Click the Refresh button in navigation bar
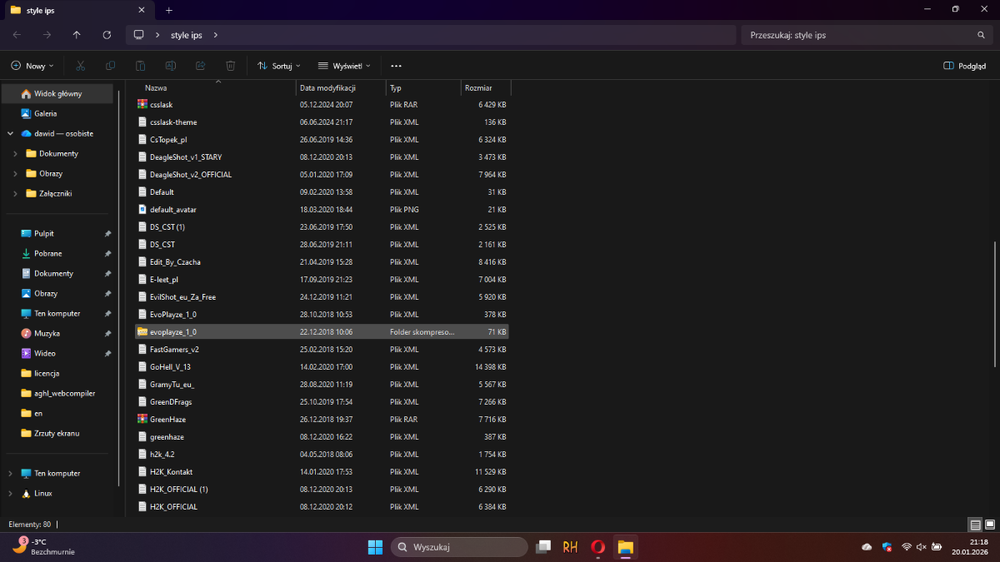The width and height of the screenshot is (1000, 562). click(x=107, y=35)
